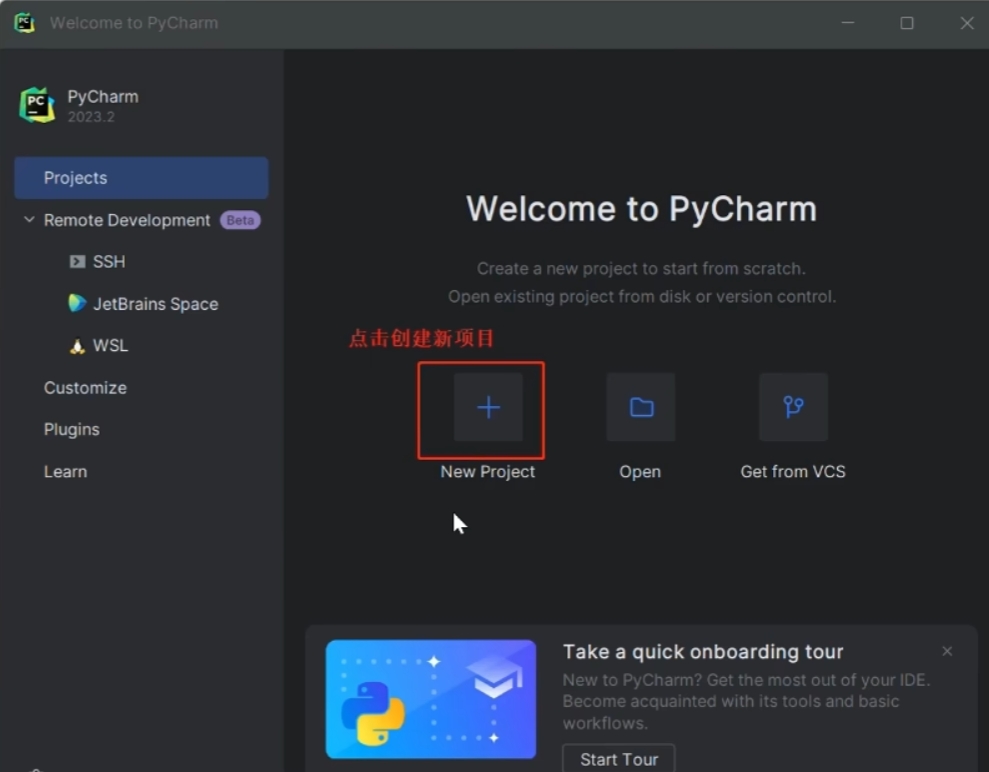Select Remote Development label in sidebar
This screenshot has width=989, height=772.
click(127, 220)
